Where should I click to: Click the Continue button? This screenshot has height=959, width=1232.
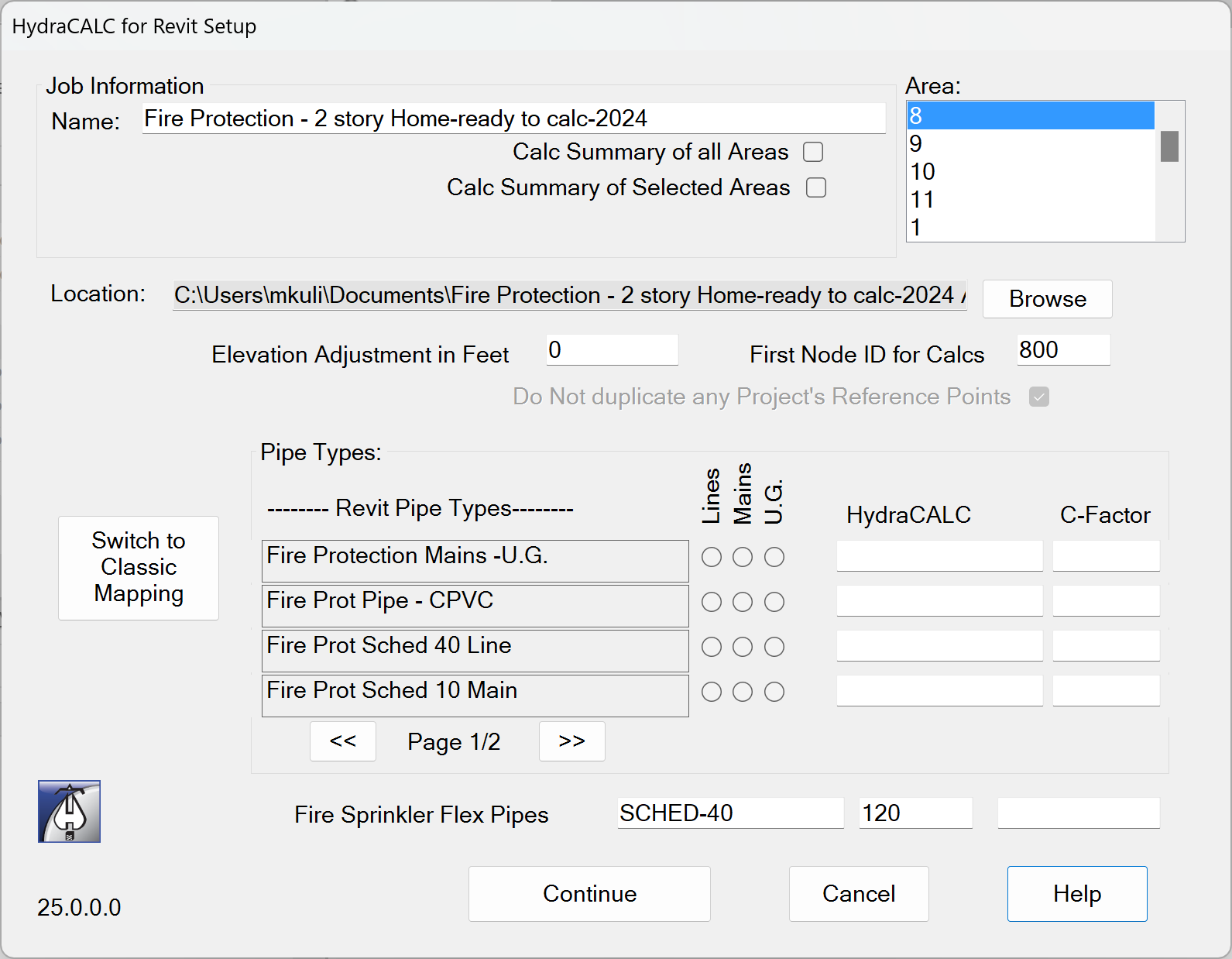589,894
